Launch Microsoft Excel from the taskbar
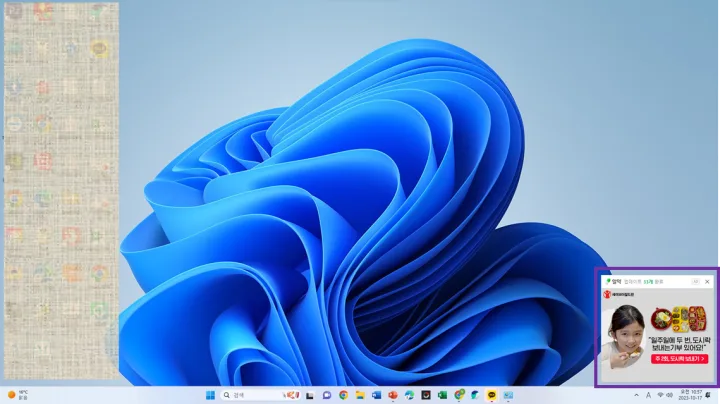 coord(442,395)
